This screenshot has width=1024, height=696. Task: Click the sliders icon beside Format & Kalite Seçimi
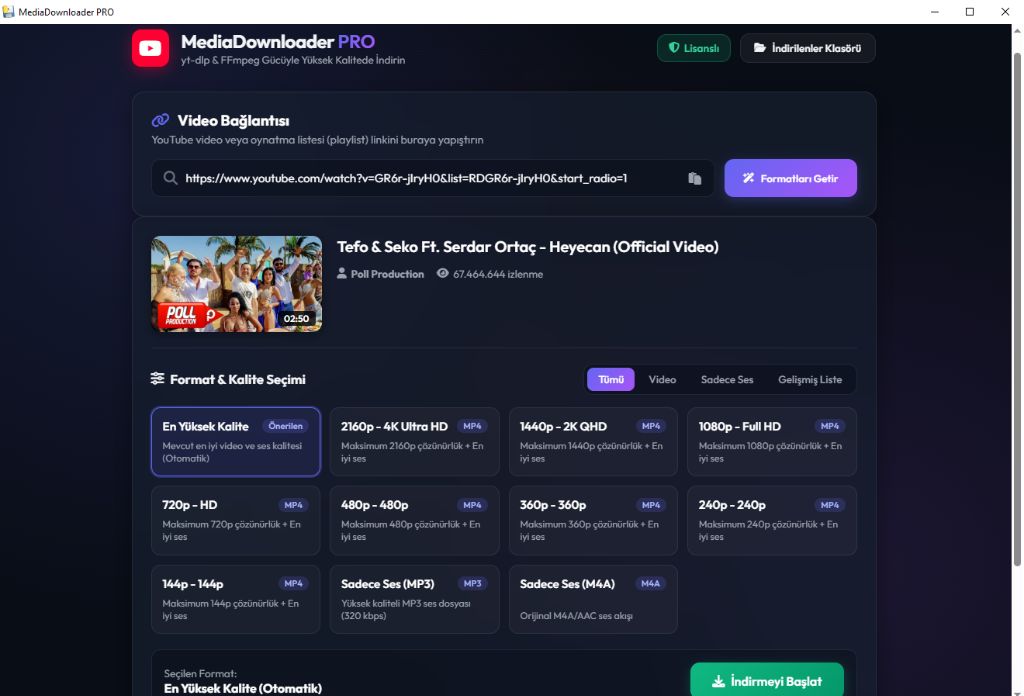(157, 379)
